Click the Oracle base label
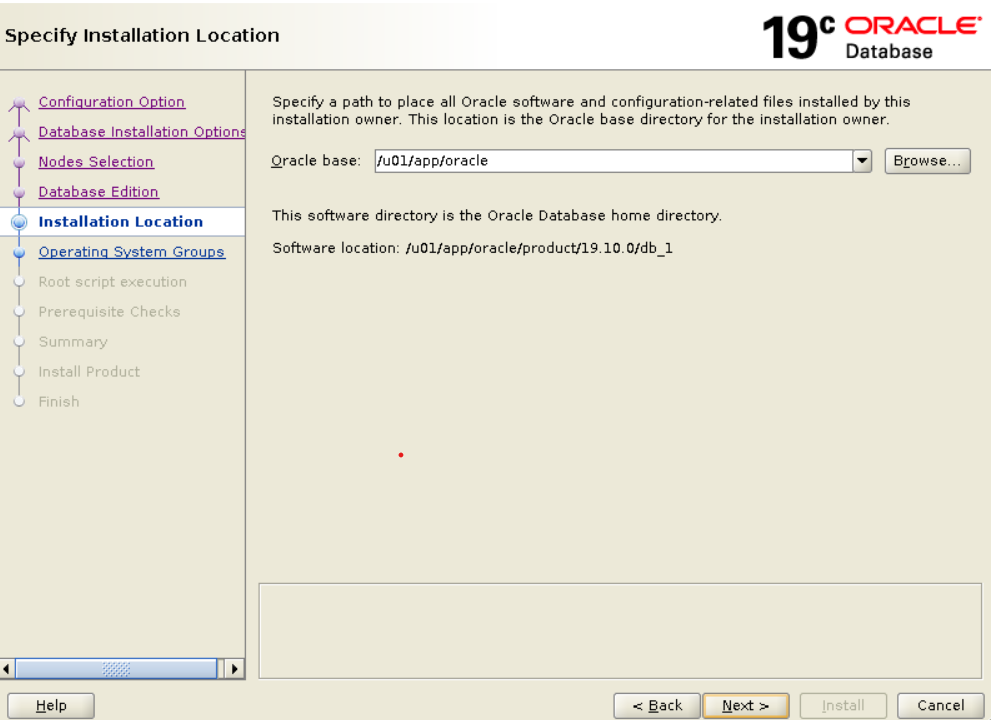The height and width of the screenshot is (720, 991). tap(316, 161)
